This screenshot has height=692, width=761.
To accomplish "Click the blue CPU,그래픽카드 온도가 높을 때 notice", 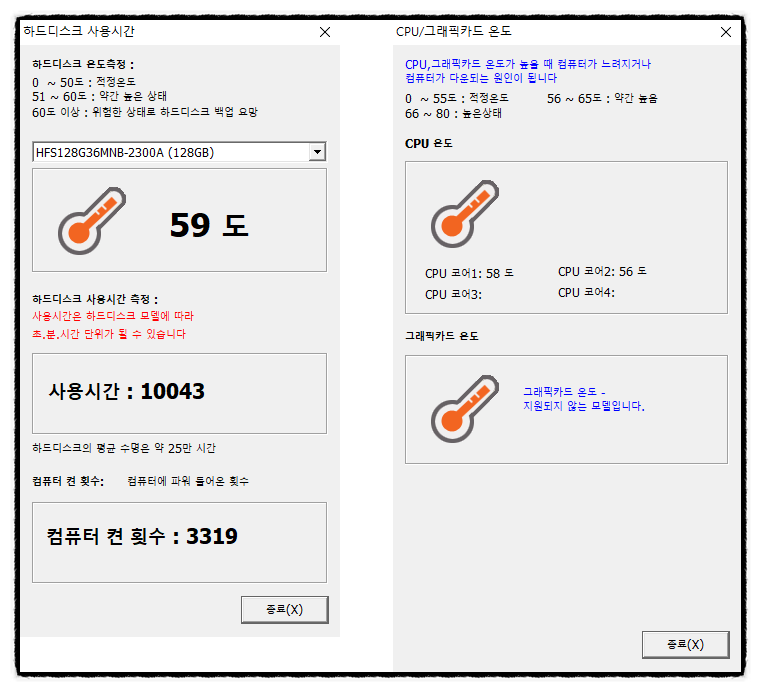I will [528, 71].
